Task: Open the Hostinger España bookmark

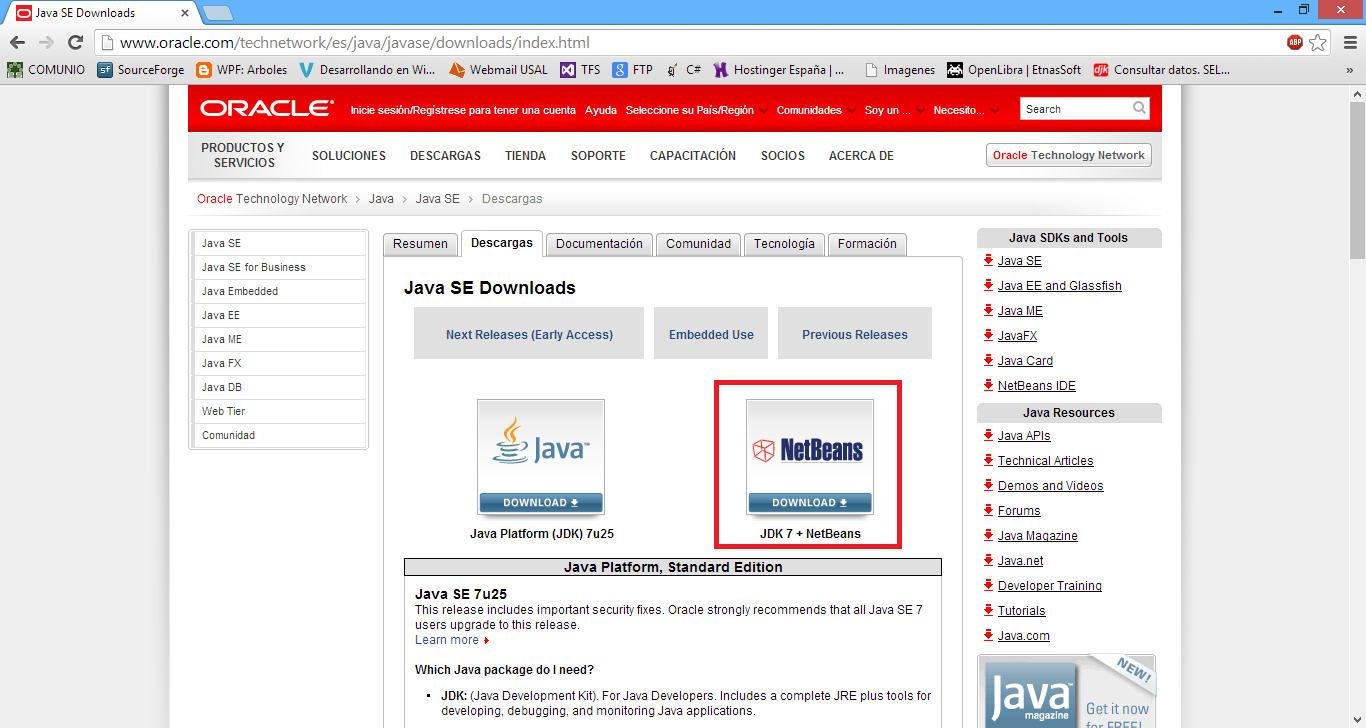Action: click(x=779, y=70)
